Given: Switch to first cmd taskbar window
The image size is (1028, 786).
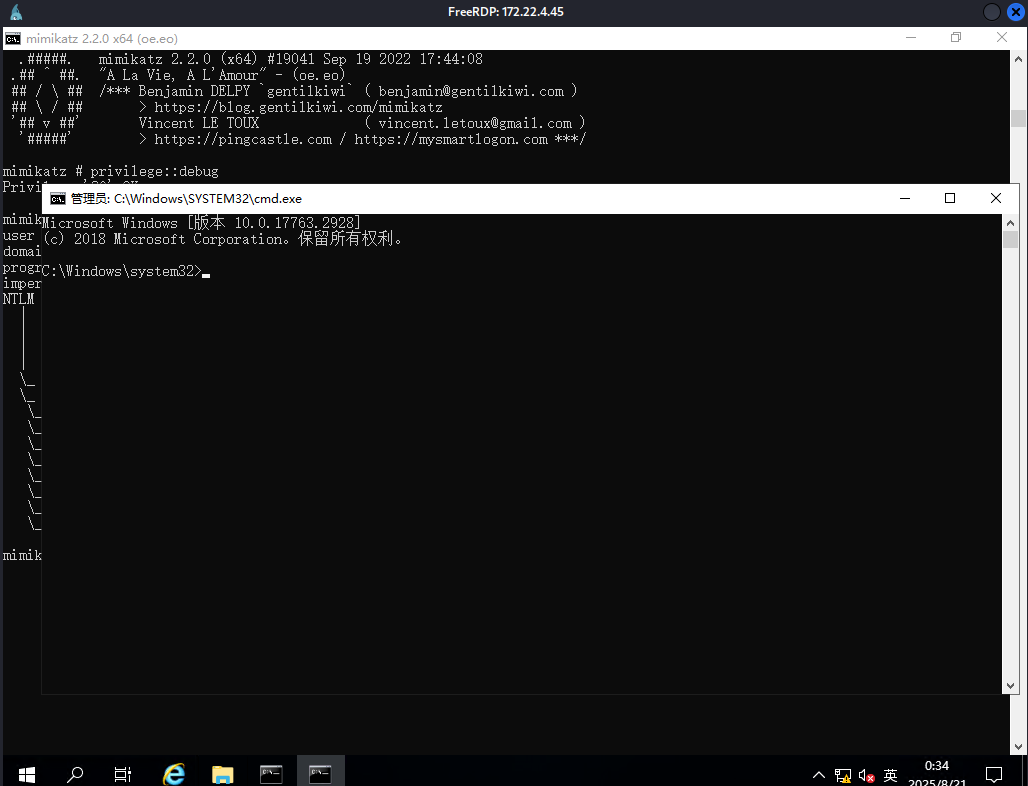Looking at the screenshot, I should click(271, 774).
